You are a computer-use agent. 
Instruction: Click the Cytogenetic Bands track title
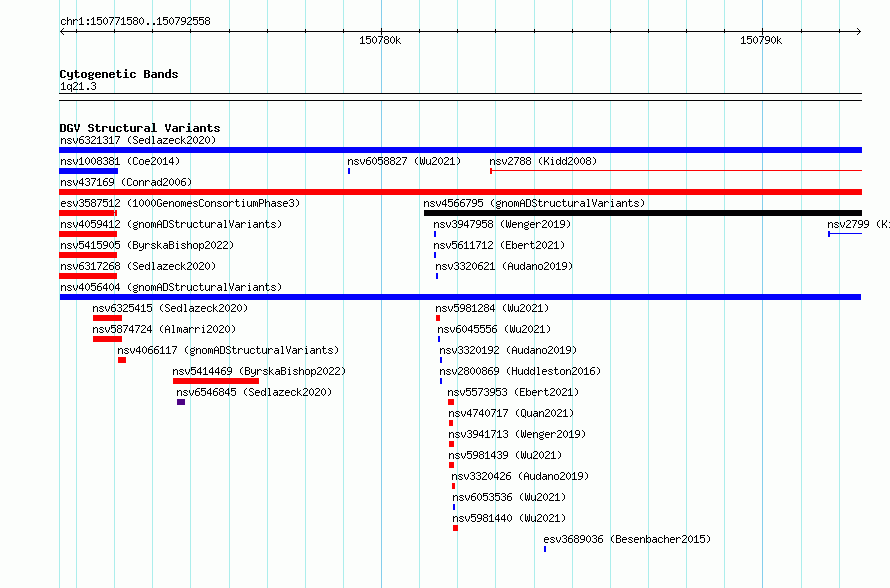pos(119,74)
